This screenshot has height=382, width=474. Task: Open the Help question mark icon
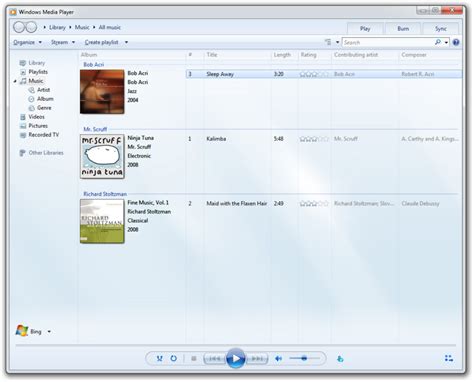456,42
